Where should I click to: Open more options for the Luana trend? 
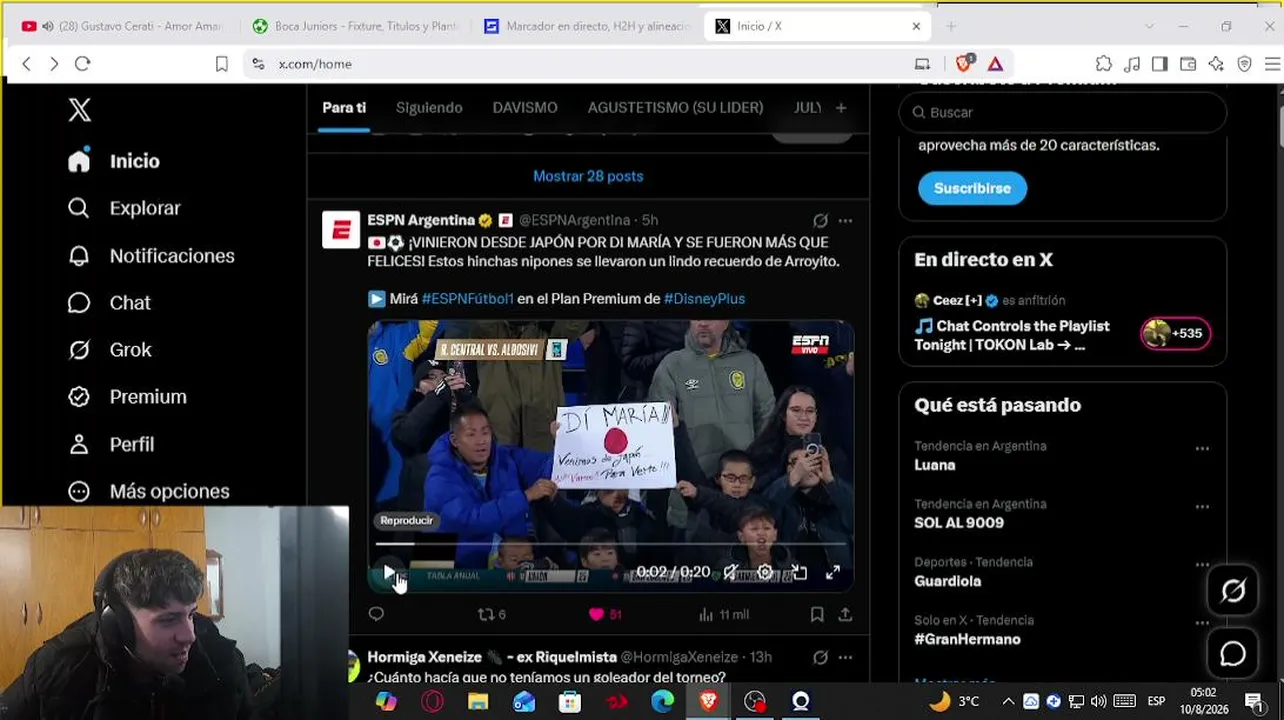(x=1202, y=448)
